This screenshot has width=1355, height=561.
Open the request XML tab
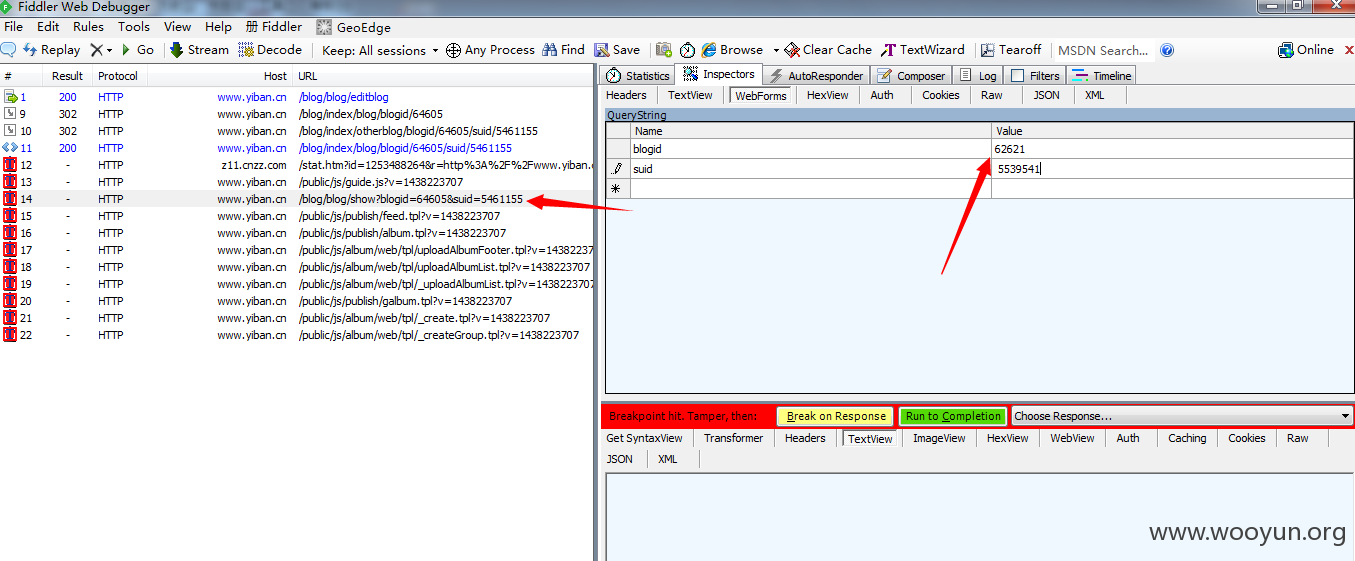point(1094,95)
